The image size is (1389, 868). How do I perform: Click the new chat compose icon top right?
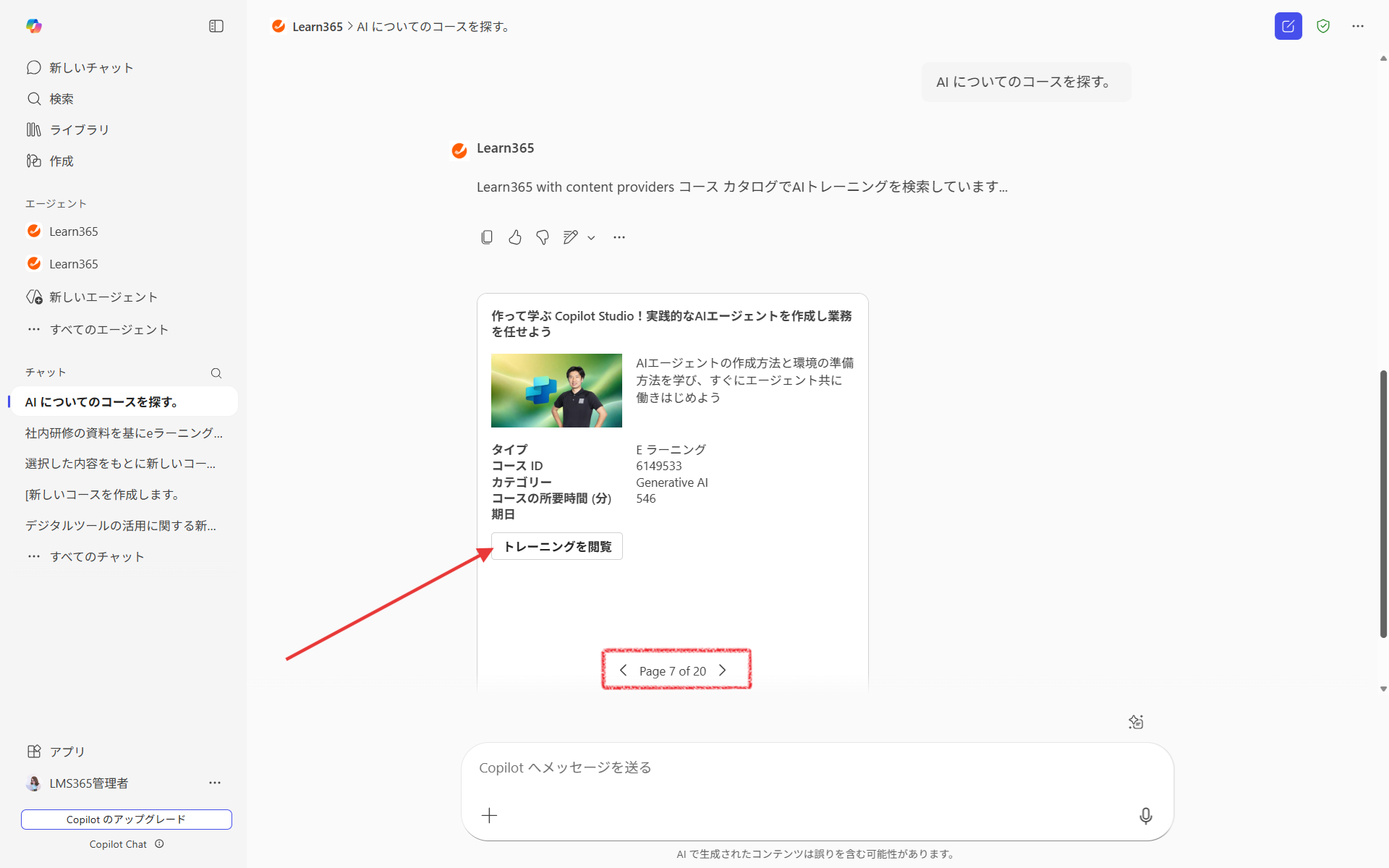tap(1288, 26)
